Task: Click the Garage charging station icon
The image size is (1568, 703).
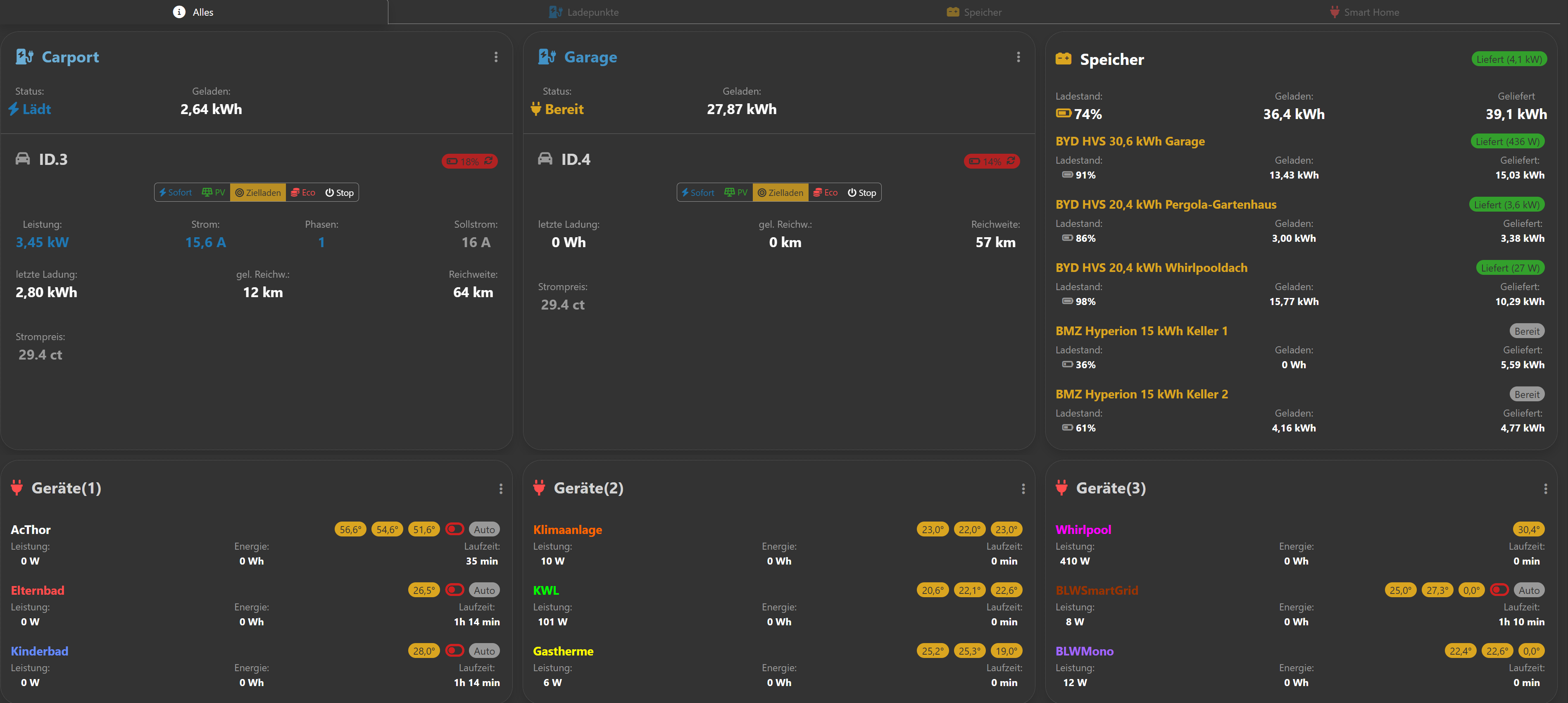Action: [x=547, y=57]
